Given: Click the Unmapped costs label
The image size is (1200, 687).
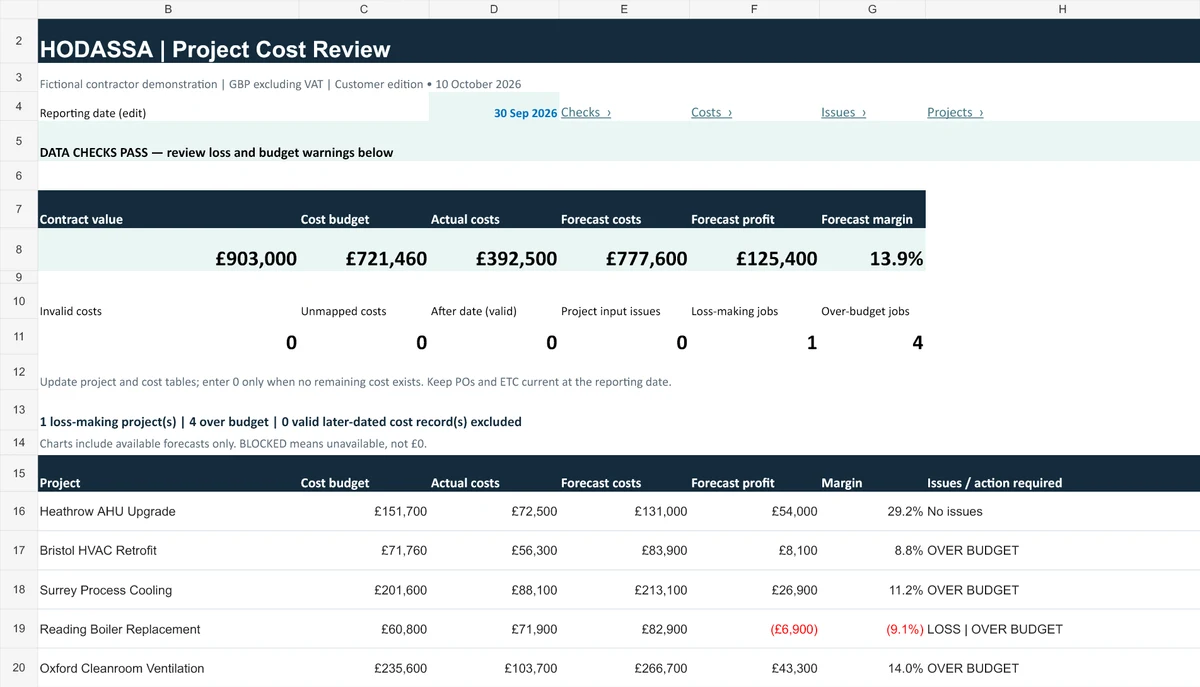Looking at the screenshot, I should tap(343, 311).
